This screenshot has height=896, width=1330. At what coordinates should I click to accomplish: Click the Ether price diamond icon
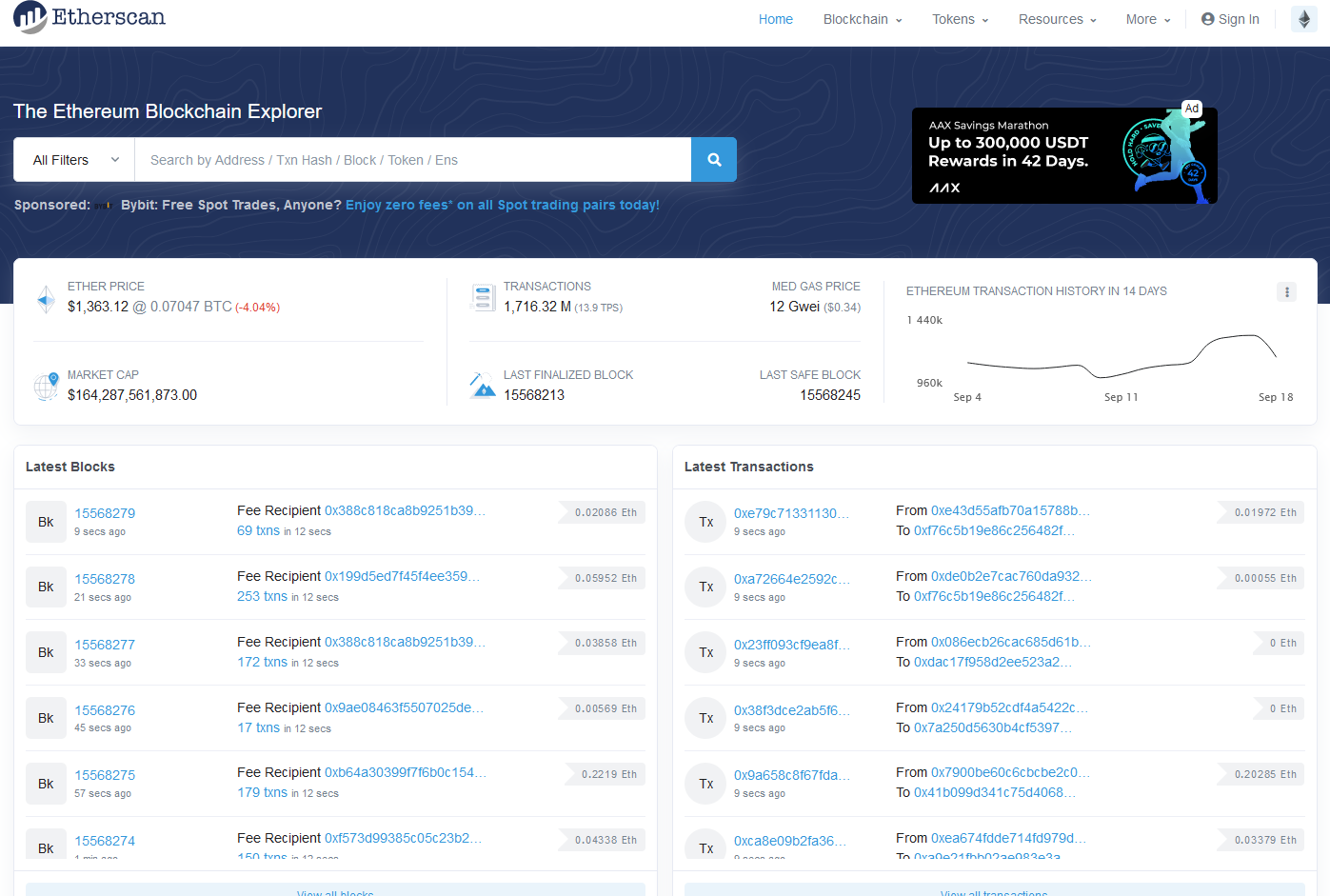[x=46, y=299]
